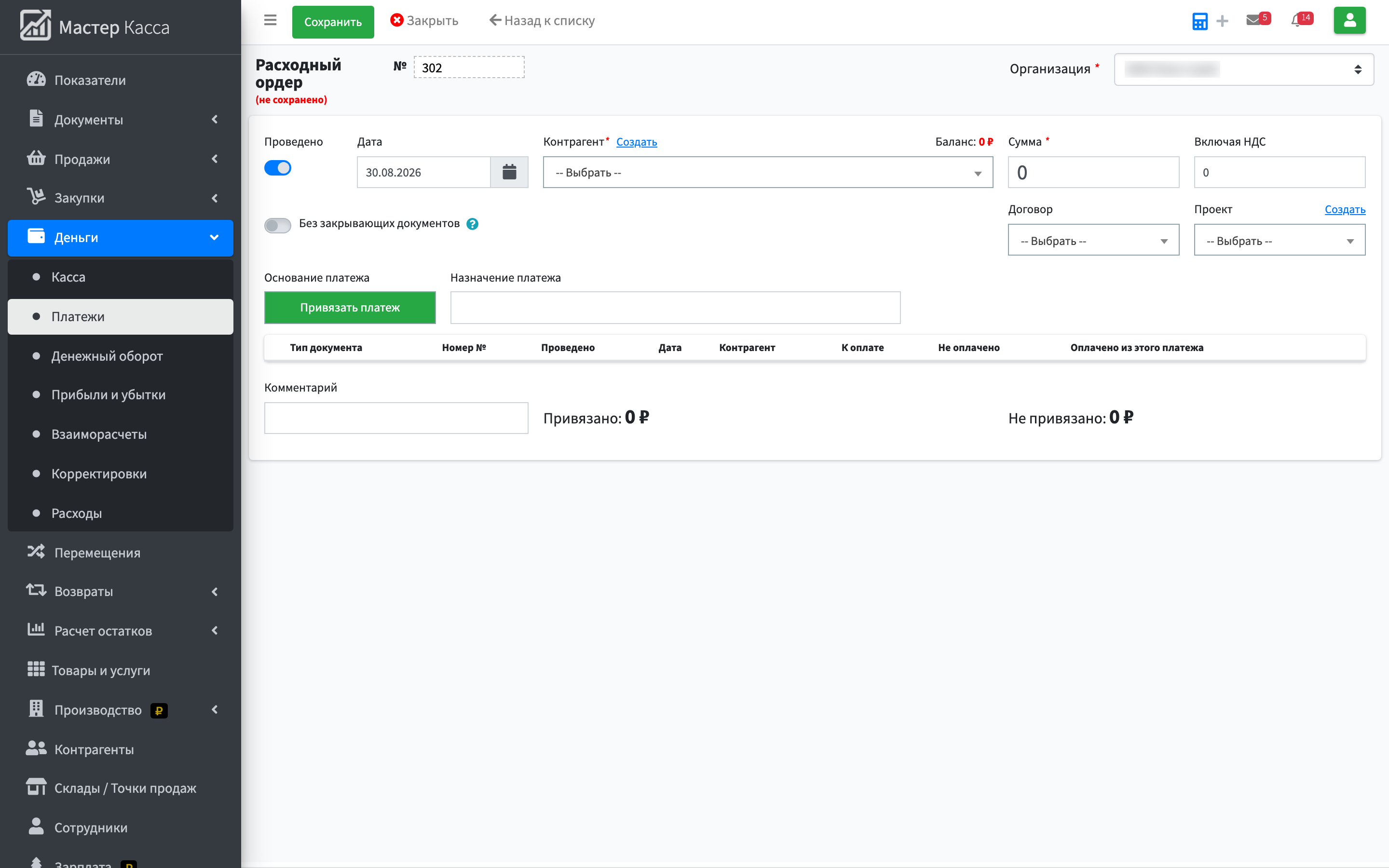This screenshot has height=868, width=1389.
Task: Click the green user profile icon
Action: (x=1349, y=21)
